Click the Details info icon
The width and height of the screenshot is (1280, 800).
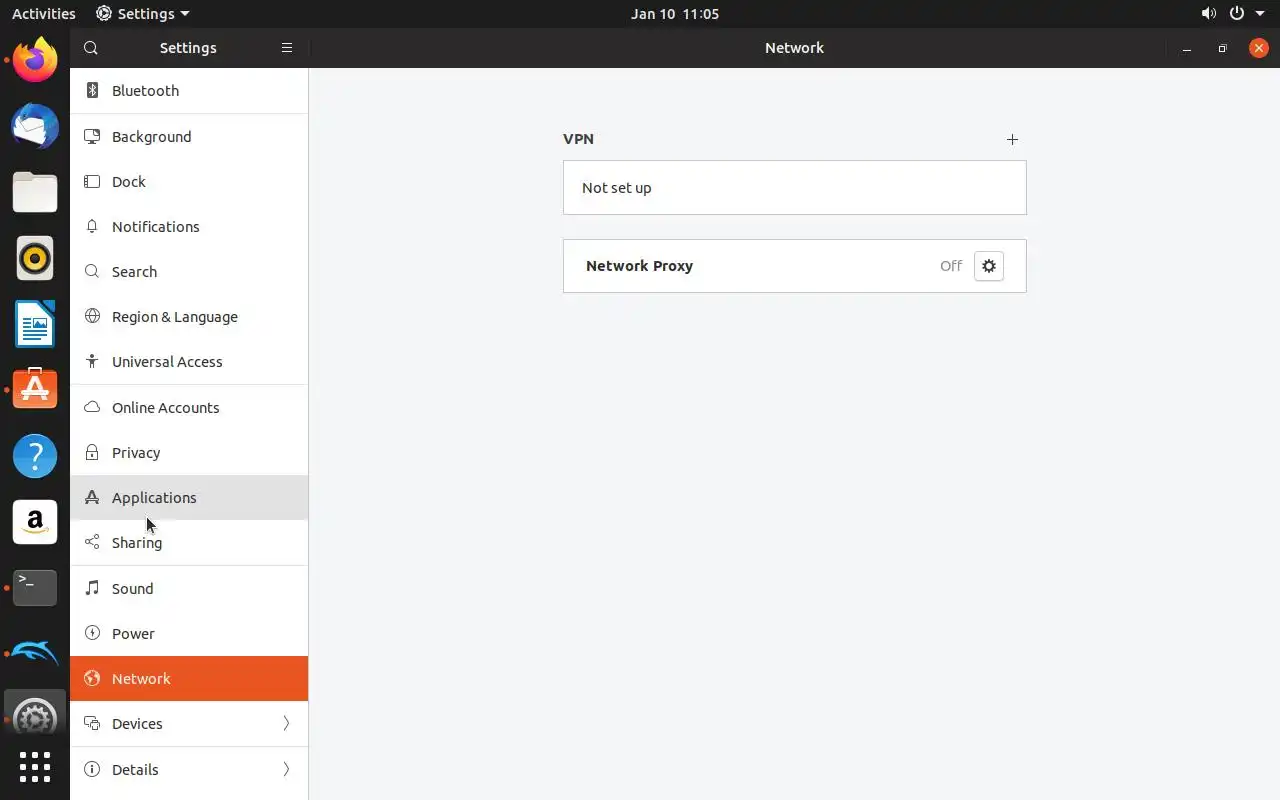(x=92, y=769)
